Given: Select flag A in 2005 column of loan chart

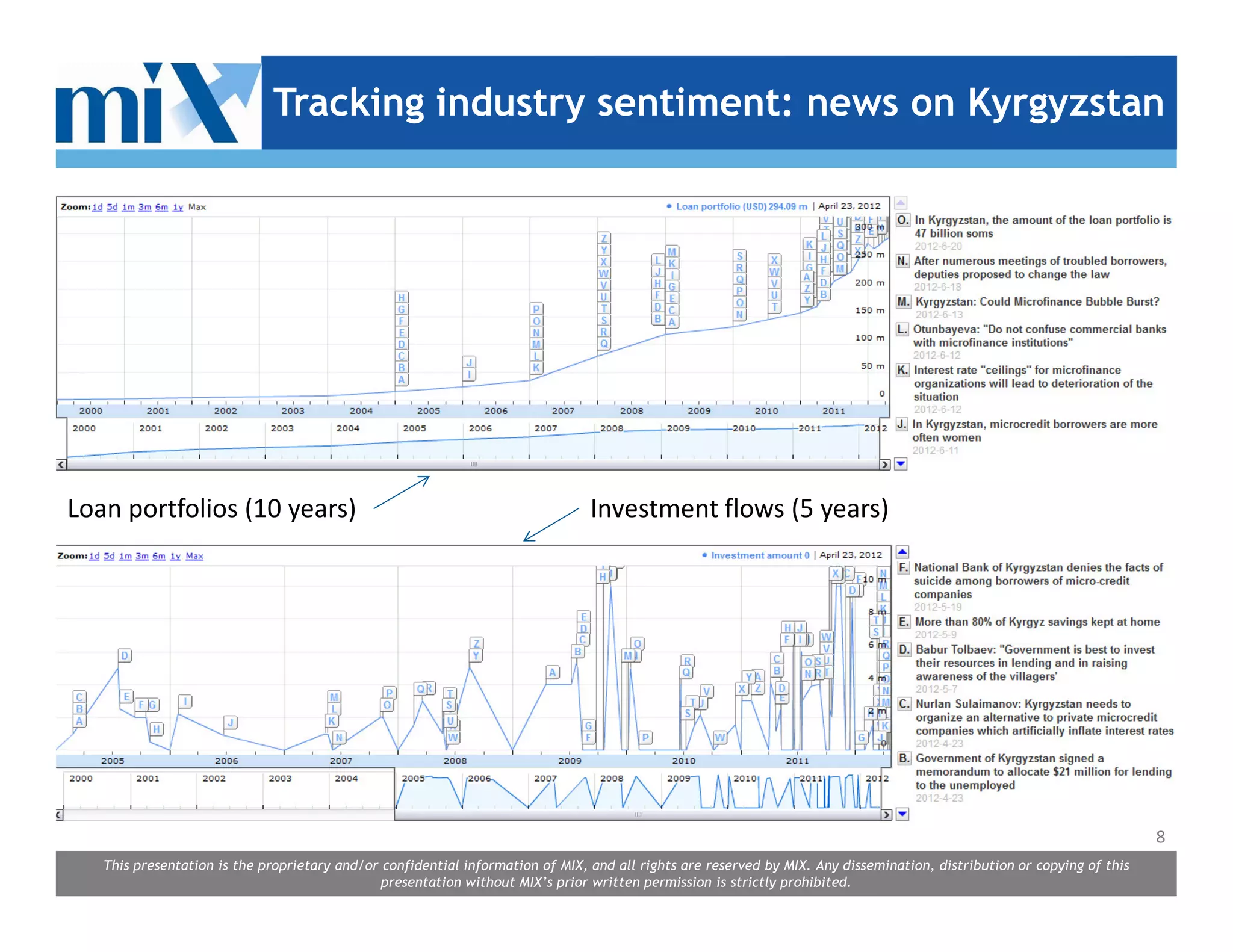Looking at the screenshot, I should pos(401,379).
